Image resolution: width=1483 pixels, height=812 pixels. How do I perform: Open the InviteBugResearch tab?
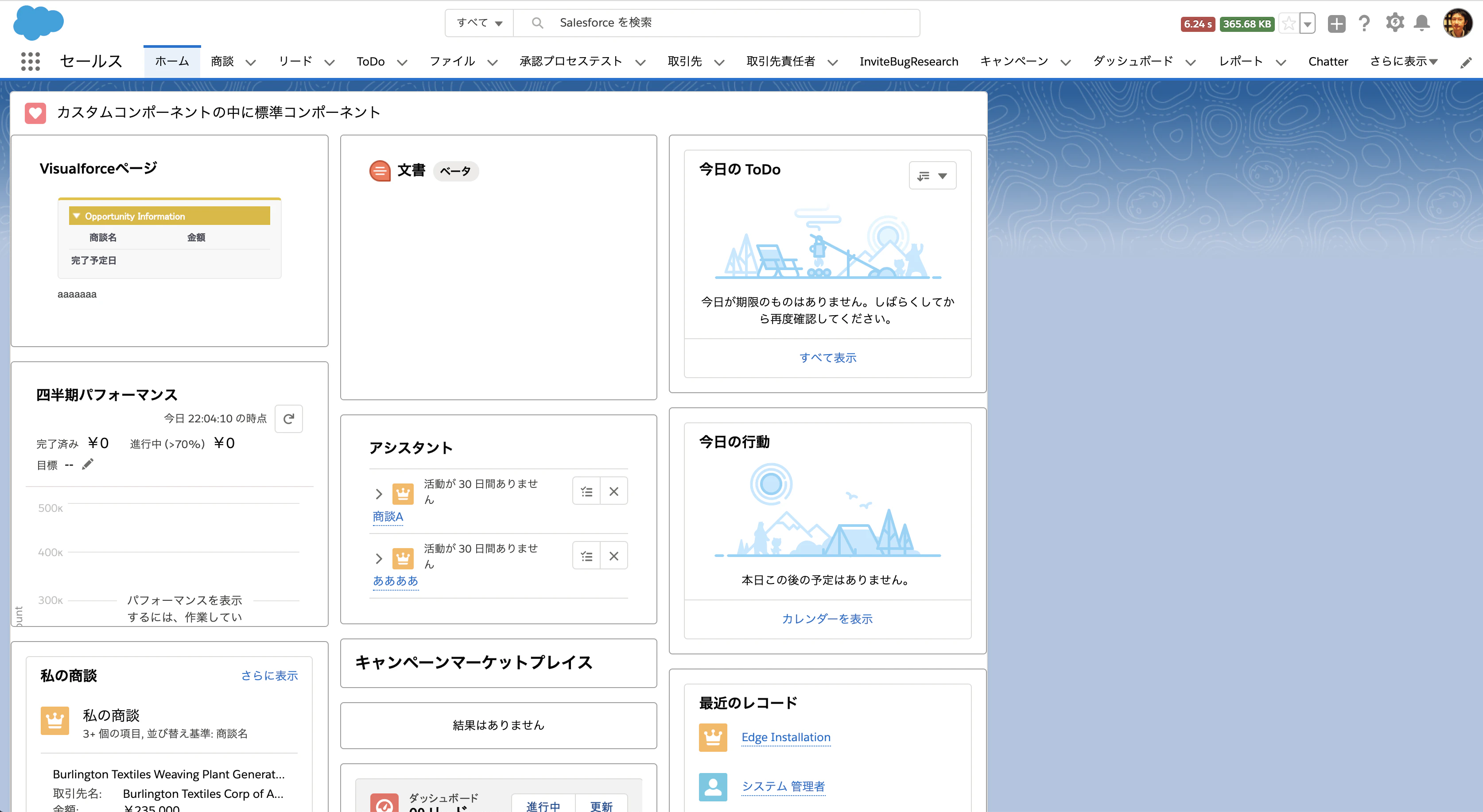pos(908,62)
